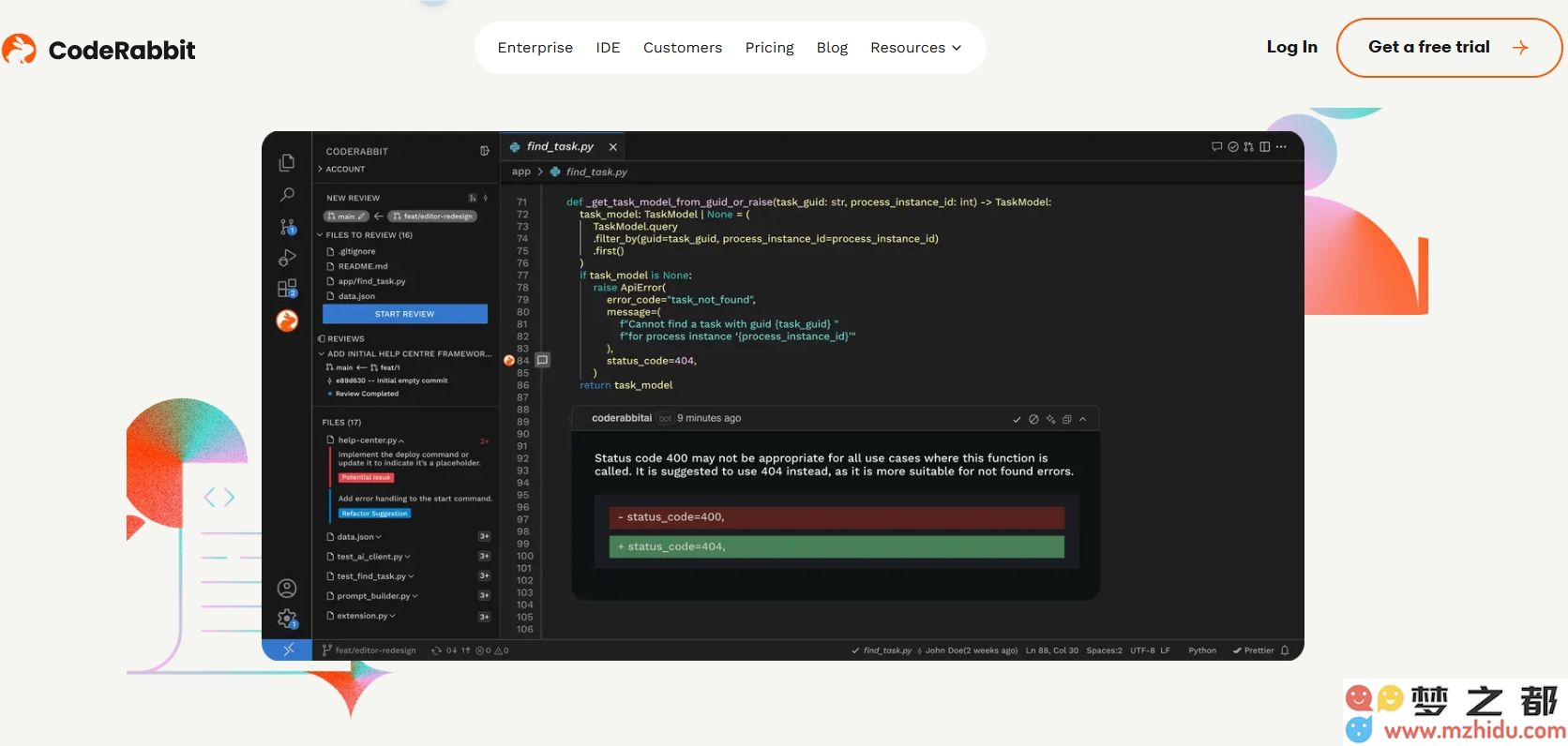Select the CodeRabbit rabbit icon in activity bar
Image resolution: width=1568 pixels, height=746 pixels.
[x=287, y=321]
